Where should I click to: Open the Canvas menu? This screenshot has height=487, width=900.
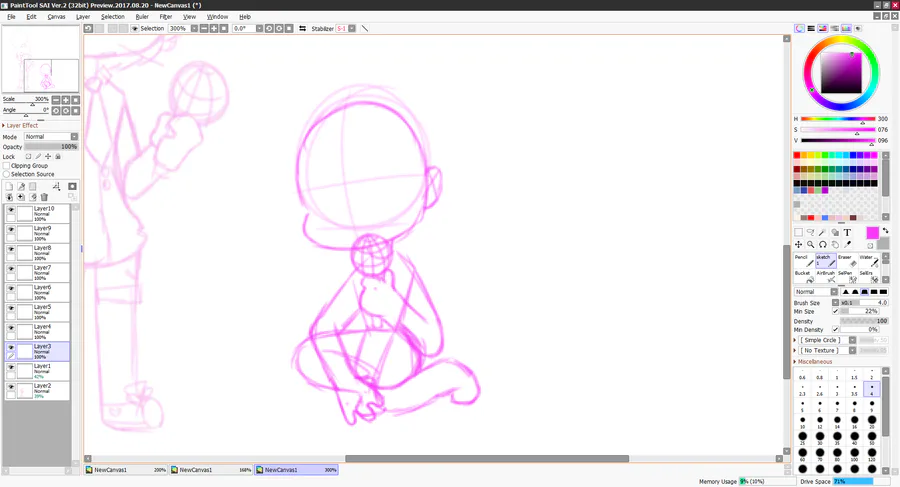coord(56,17)
